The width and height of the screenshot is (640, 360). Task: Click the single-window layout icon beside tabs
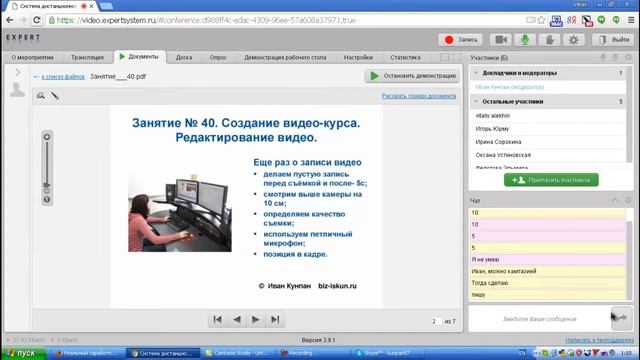click(444, 57)
